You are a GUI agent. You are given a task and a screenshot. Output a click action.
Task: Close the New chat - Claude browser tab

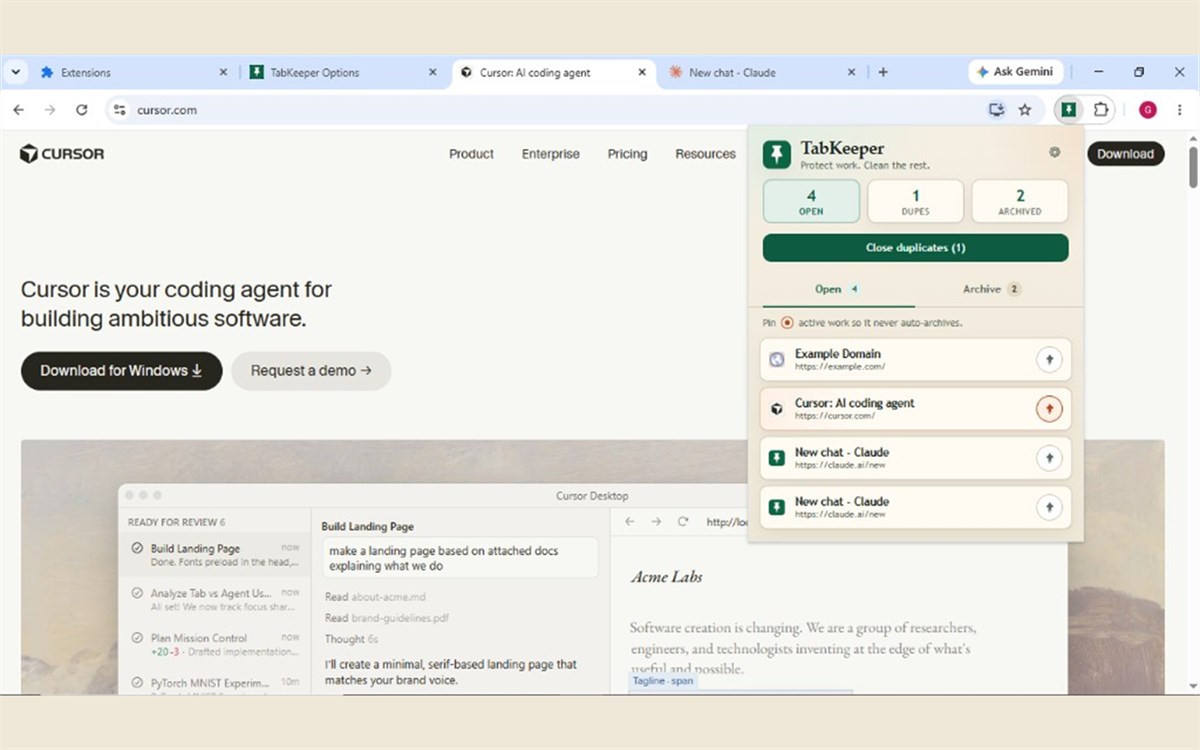pos(852,72)
